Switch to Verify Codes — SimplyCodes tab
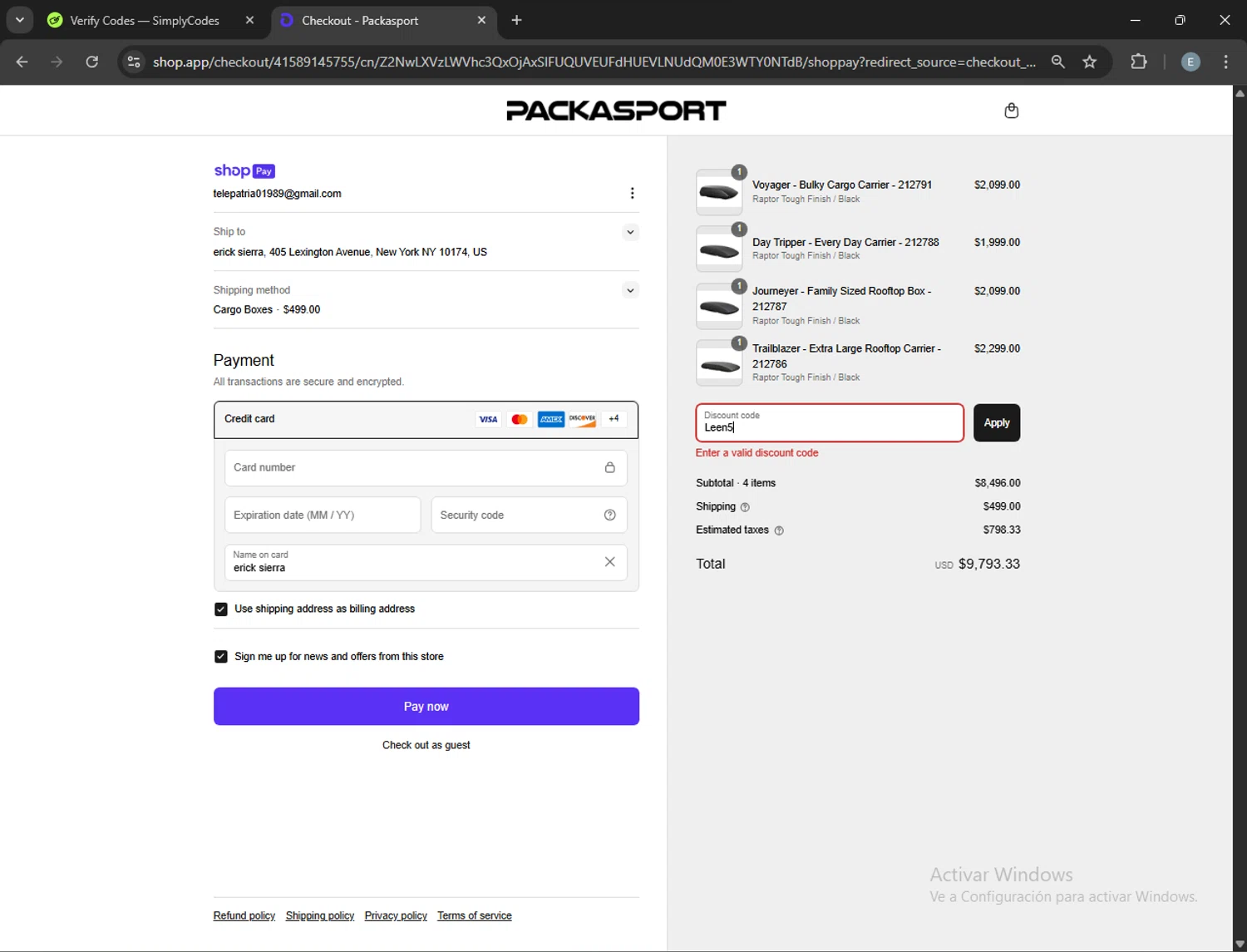Viewport: 1247px width, 952px height. pyautogui.click(x=145, y=20)
